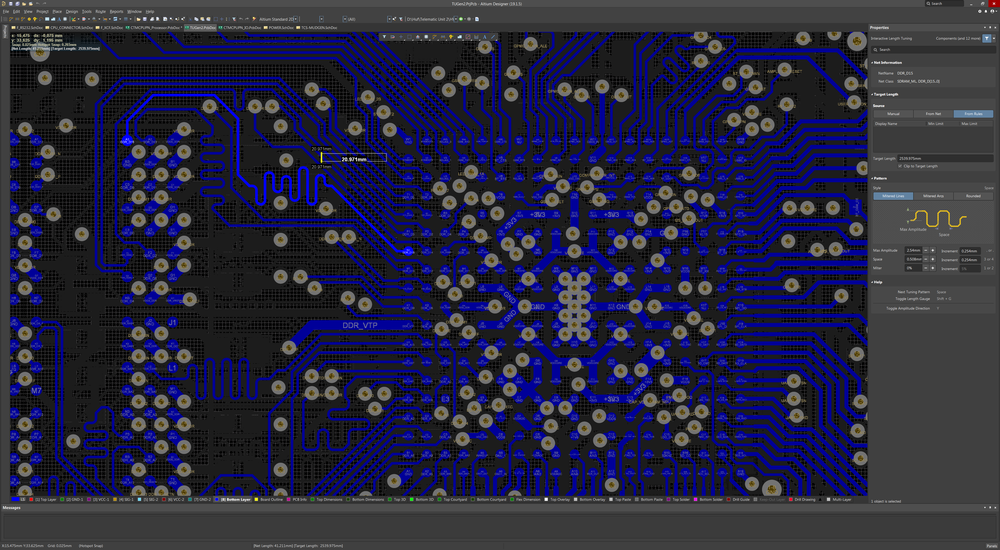Screen dimensions: 1000x550
Task: Pin the Properties panel using pin icon
Action: (987, 28)
